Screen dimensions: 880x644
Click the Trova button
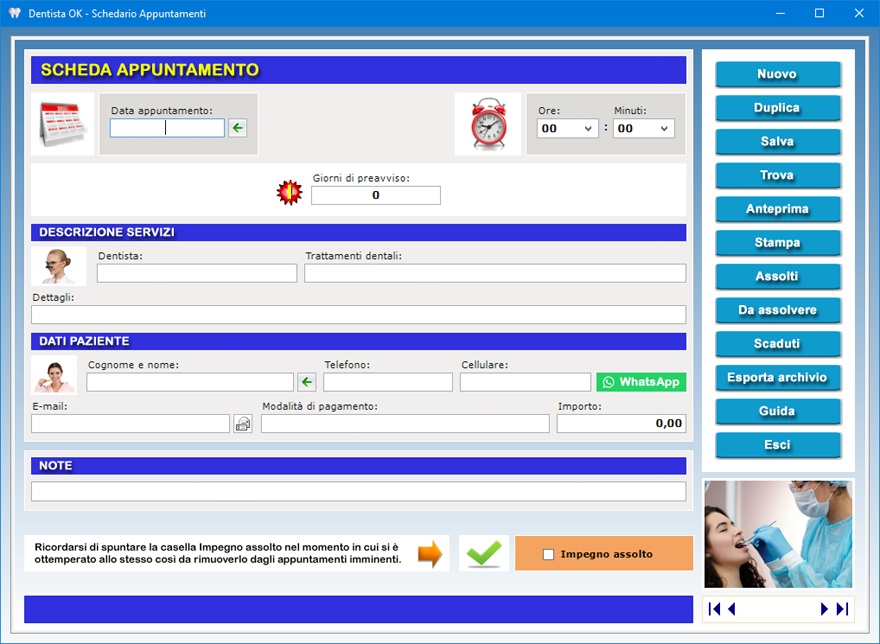click(778, 175)
